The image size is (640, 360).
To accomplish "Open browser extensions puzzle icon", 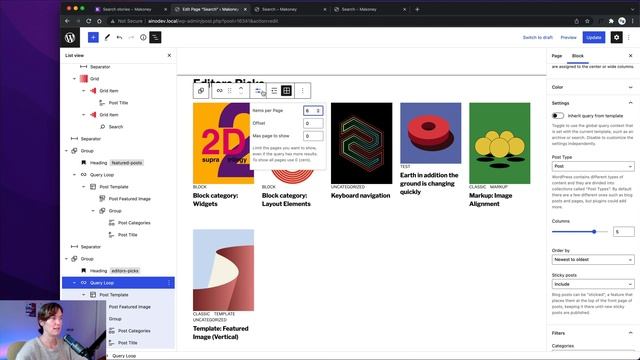I will coord(611,21).
